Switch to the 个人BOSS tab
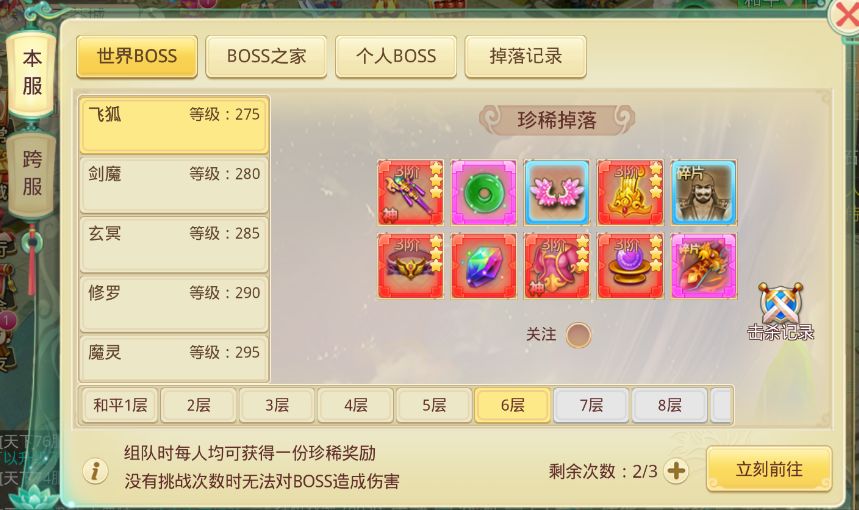 [396, 56]
